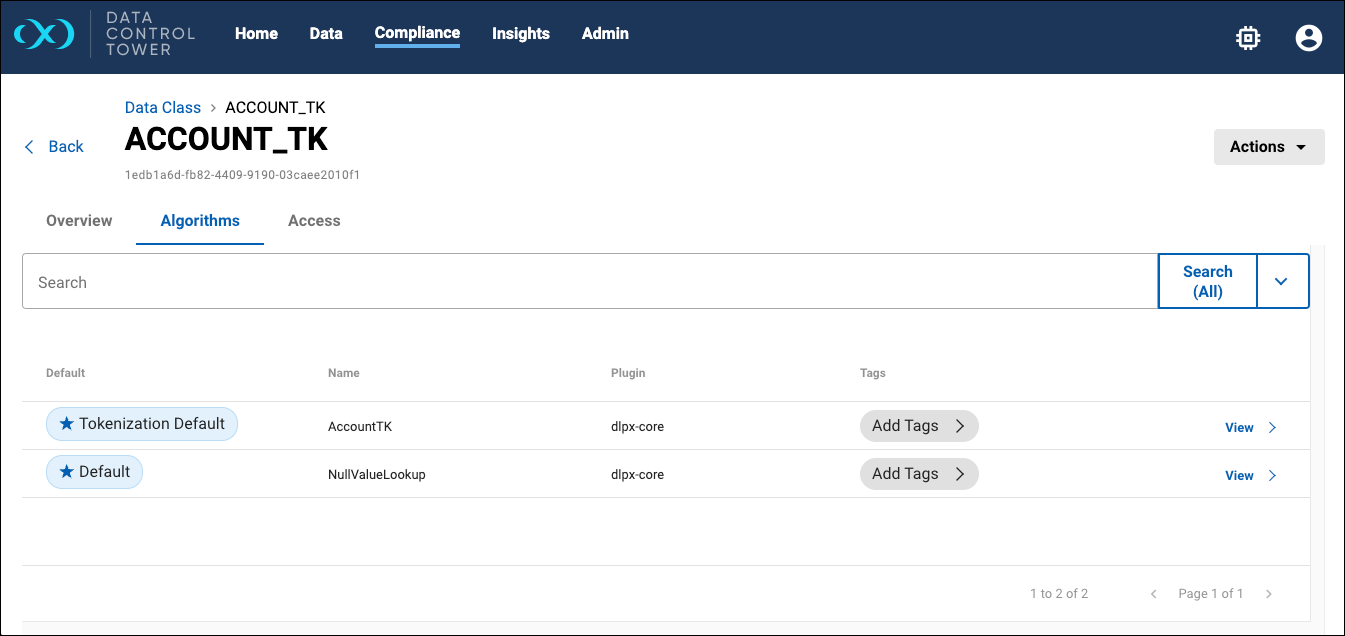Go to previous page arrow in pagination
Image resolution: width=1345 pixels, height=636 pixels.
(x=1153, y=594)
